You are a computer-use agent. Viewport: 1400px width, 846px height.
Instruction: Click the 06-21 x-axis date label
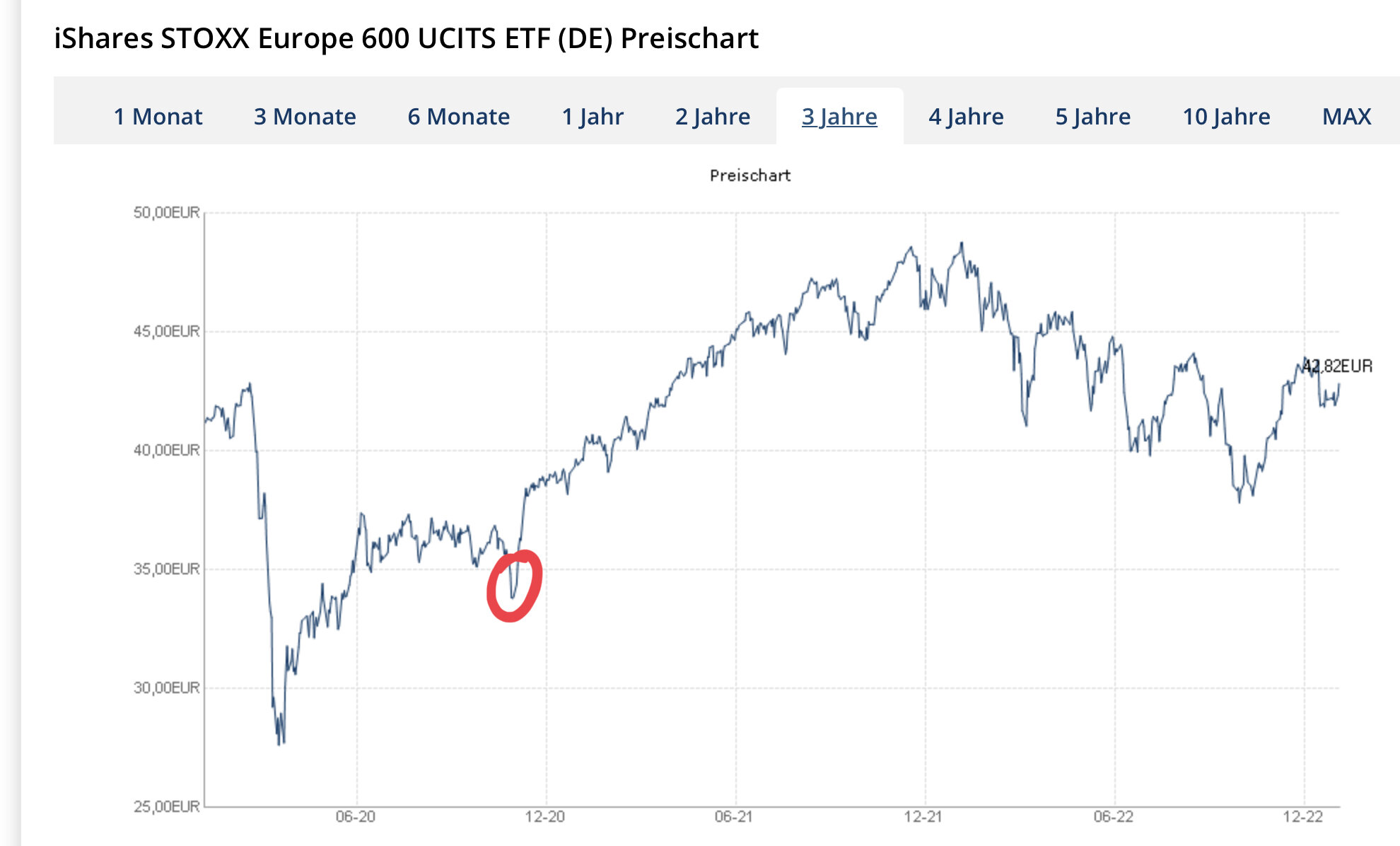(x=734, y=817)
